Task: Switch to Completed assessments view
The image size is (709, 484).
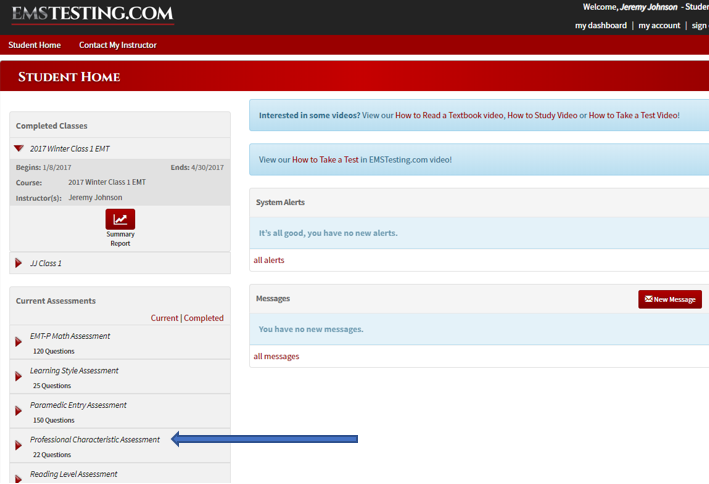Action: (204, 318)
